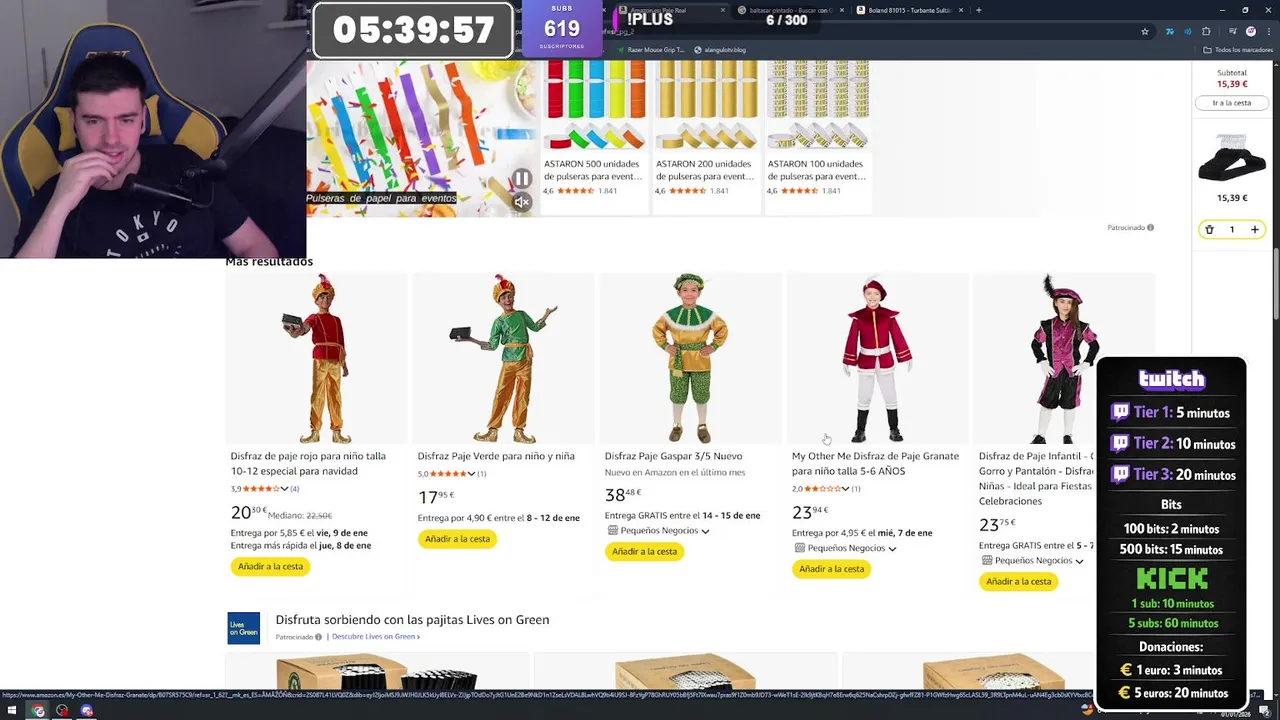Viewport: 1280px width, 720px height.
Task: Click the ASTARON 200 gold wristbands image
Action: (707, 105)
